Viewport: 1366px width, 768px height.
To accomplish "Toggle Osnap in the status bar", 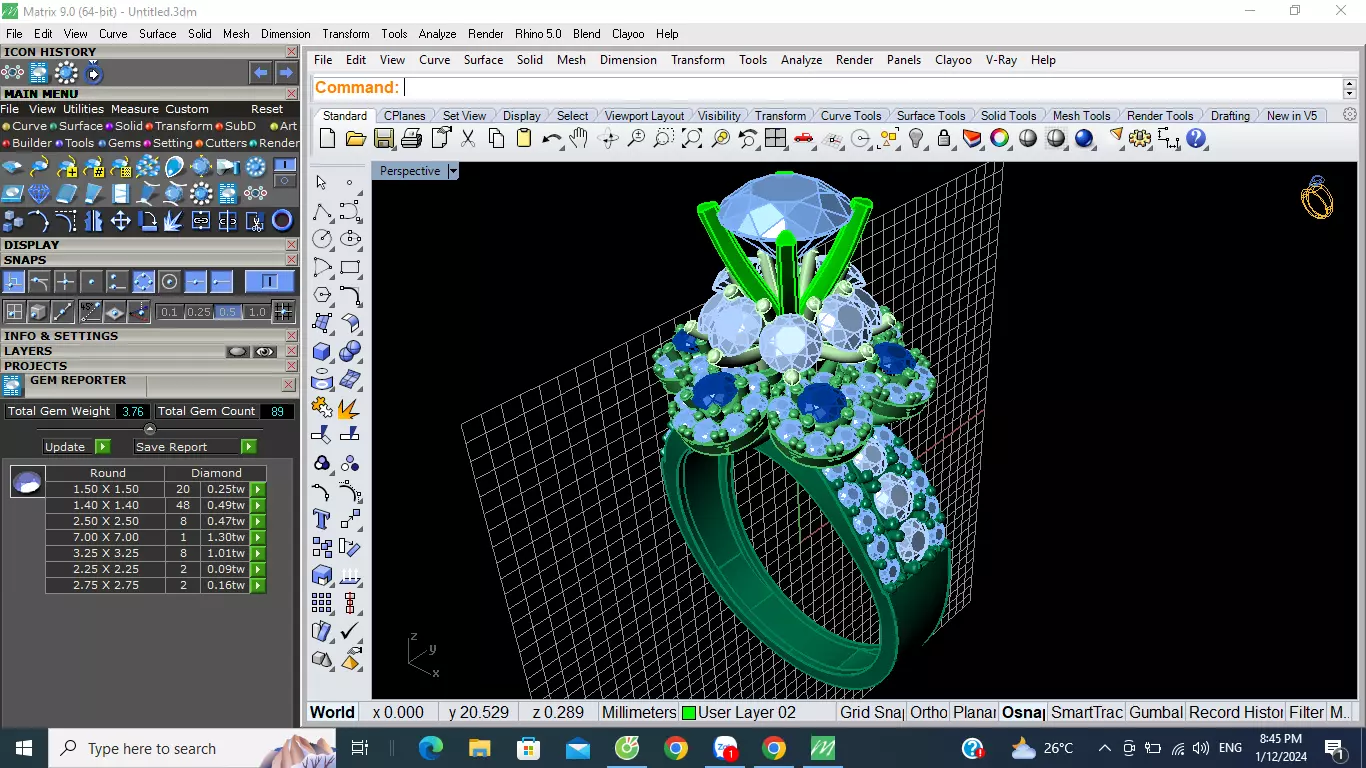I will pyautogui.click(x=1023, y=712).
